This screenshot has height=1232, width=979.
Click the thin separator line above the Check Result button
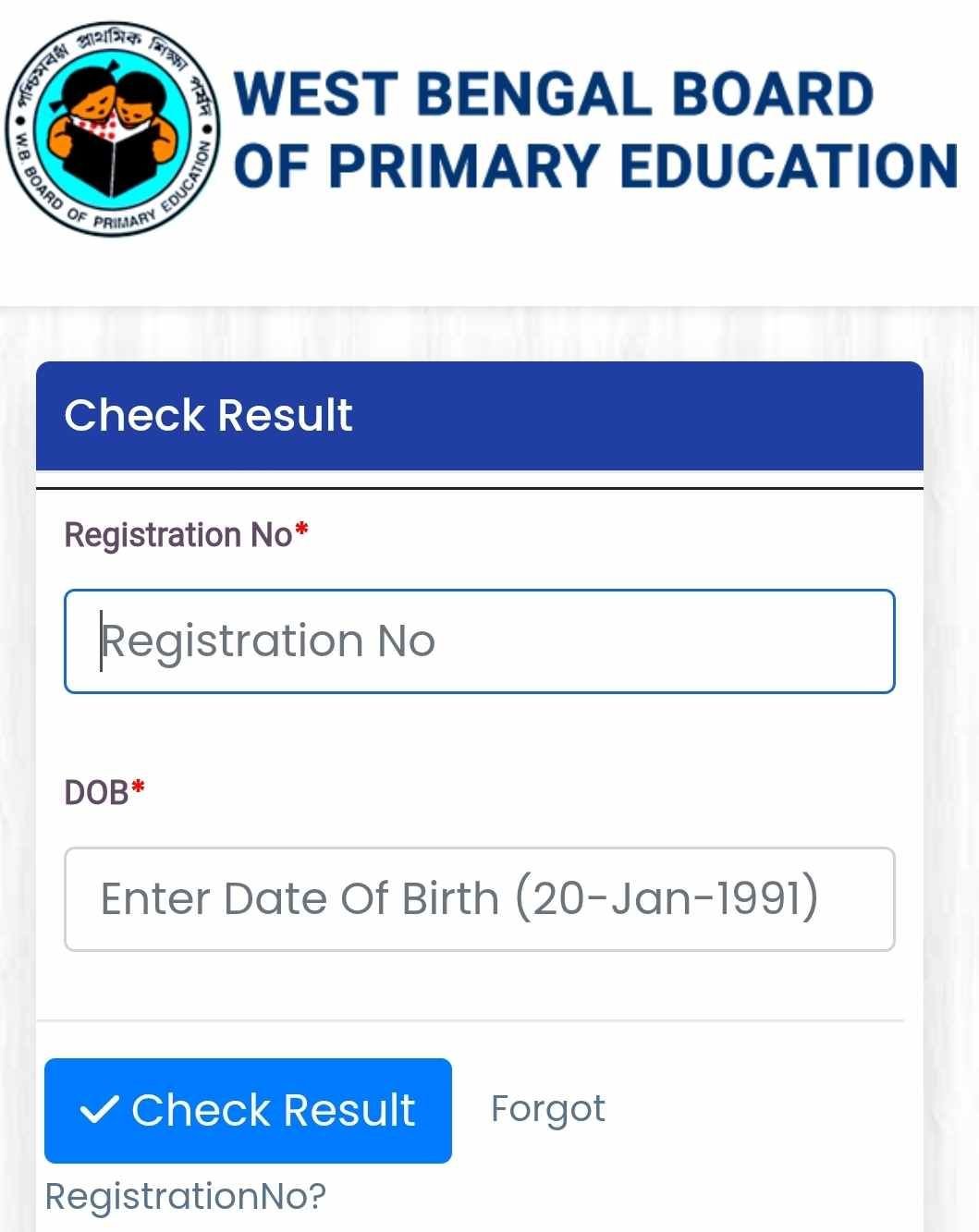tap(470, 1021)
